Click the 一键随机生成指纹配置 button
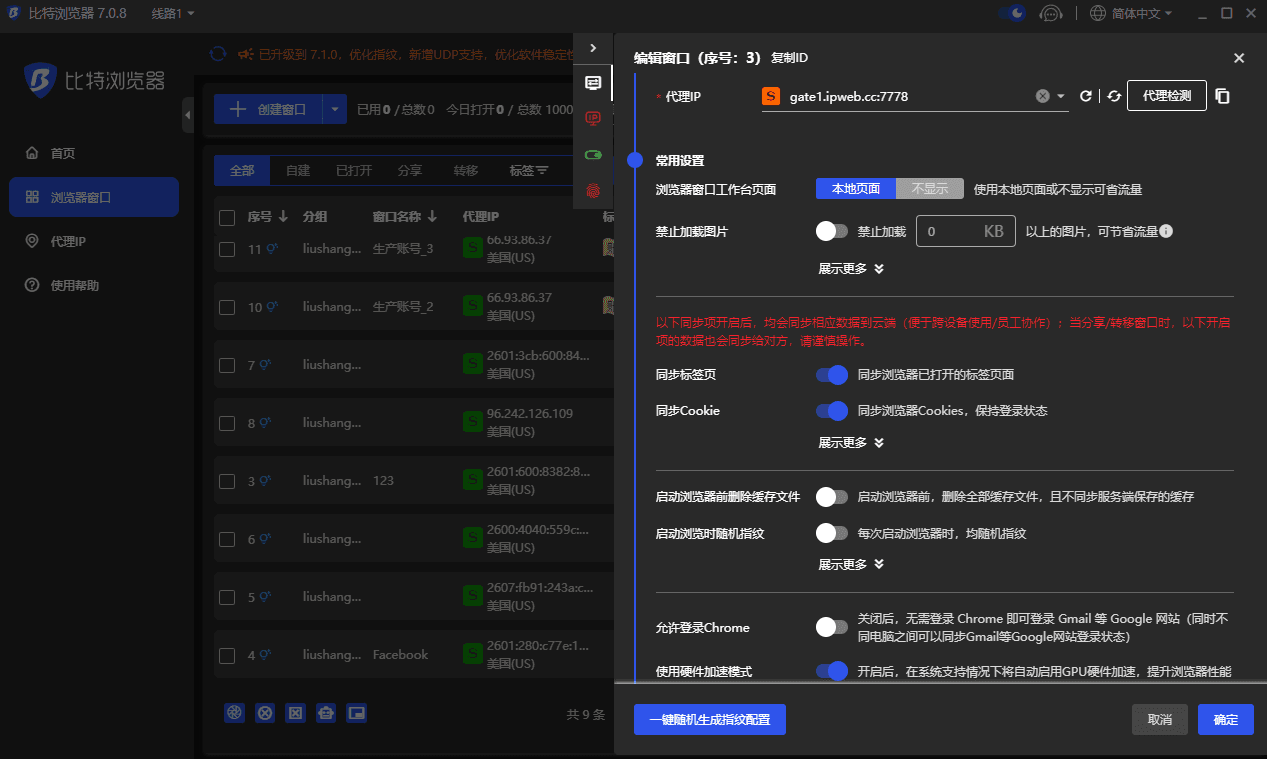The image size is (1267, 759). tap(709, 720)
